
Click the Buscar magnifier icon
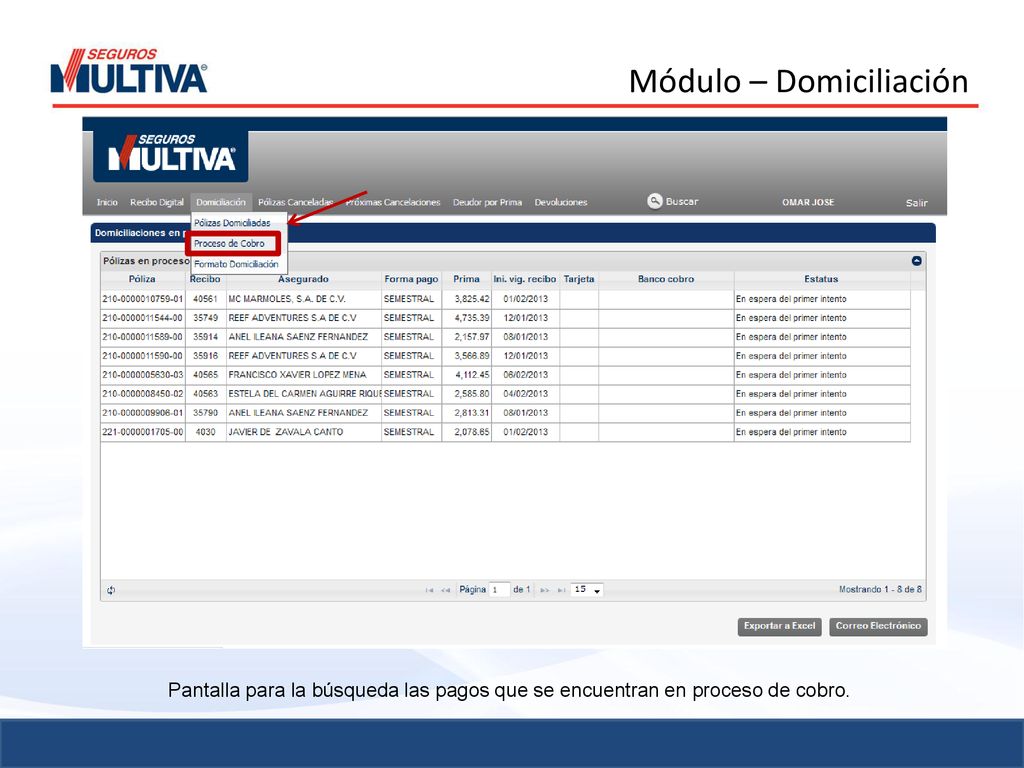pos(654,201)
